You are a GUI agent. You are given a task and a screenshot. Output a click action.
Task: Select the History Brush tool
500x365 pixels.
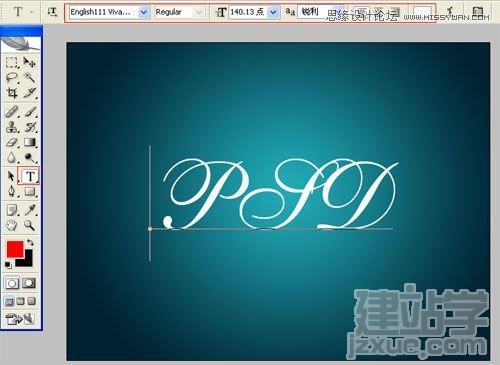click(x=30, y=127)
